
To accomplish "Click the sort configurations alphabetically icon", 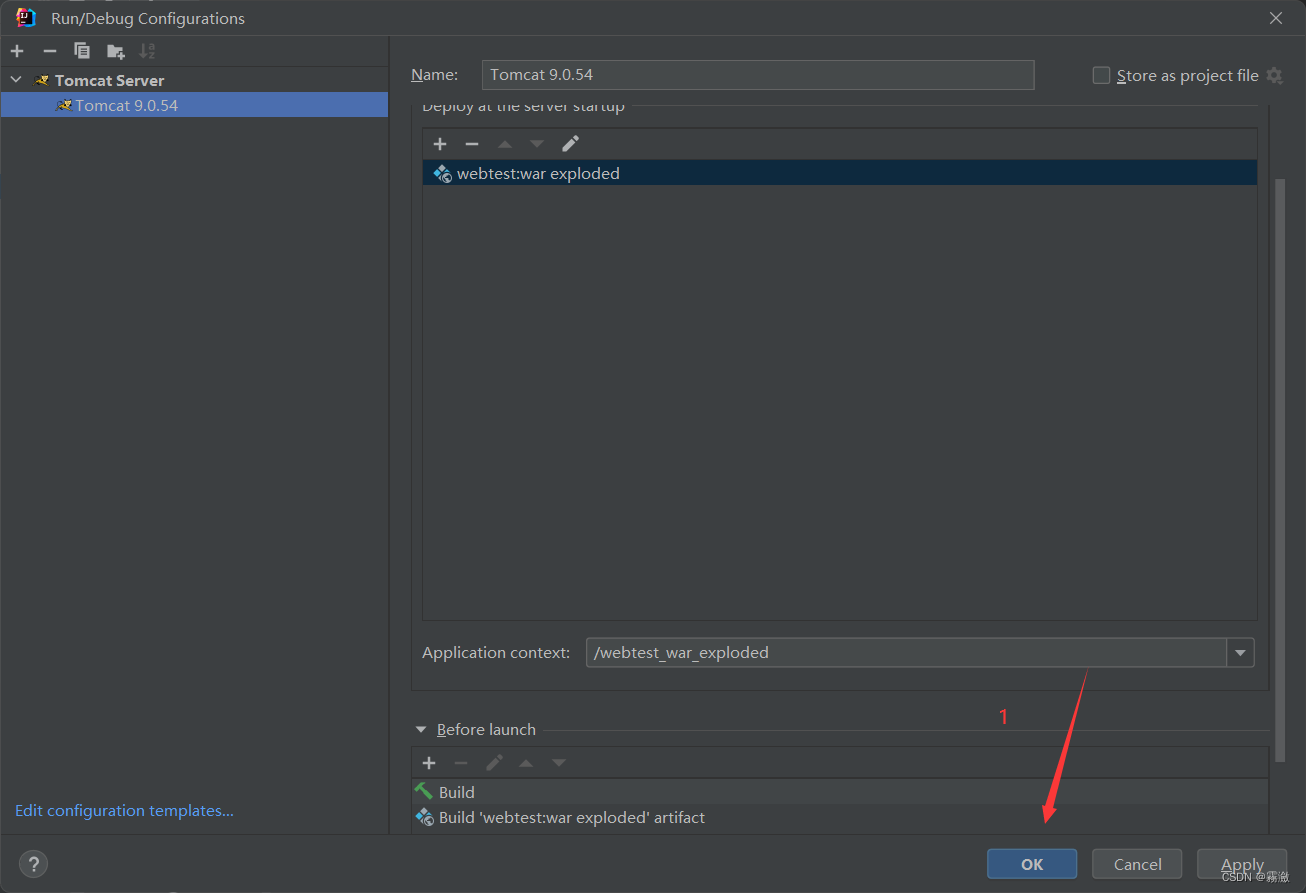I will [147, 51].
